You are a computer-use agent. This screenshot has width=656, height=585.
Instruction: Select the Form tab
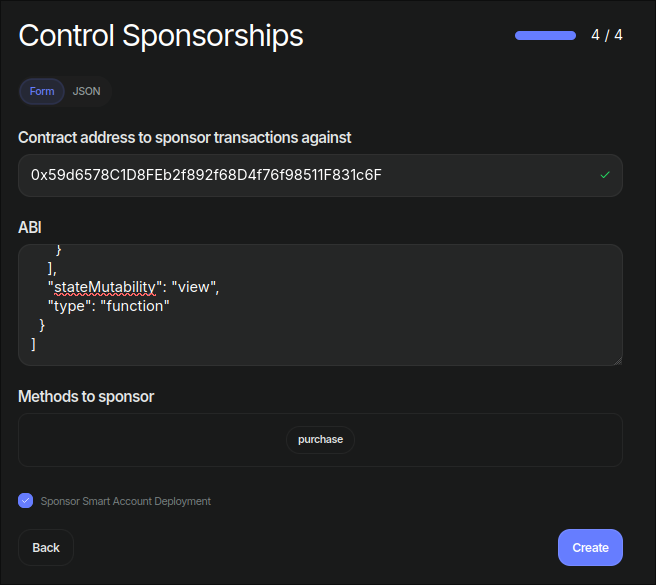42,91
